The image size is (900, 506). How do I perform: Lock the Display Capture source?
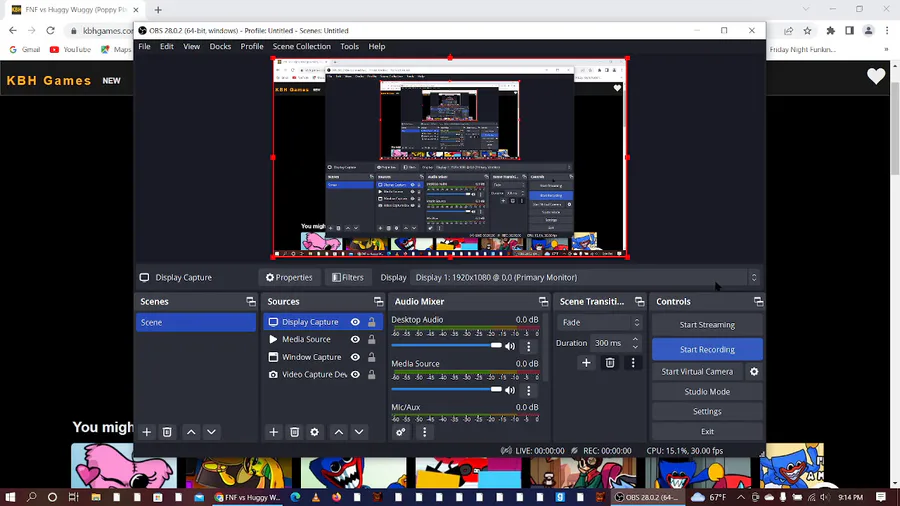point(372,322)
